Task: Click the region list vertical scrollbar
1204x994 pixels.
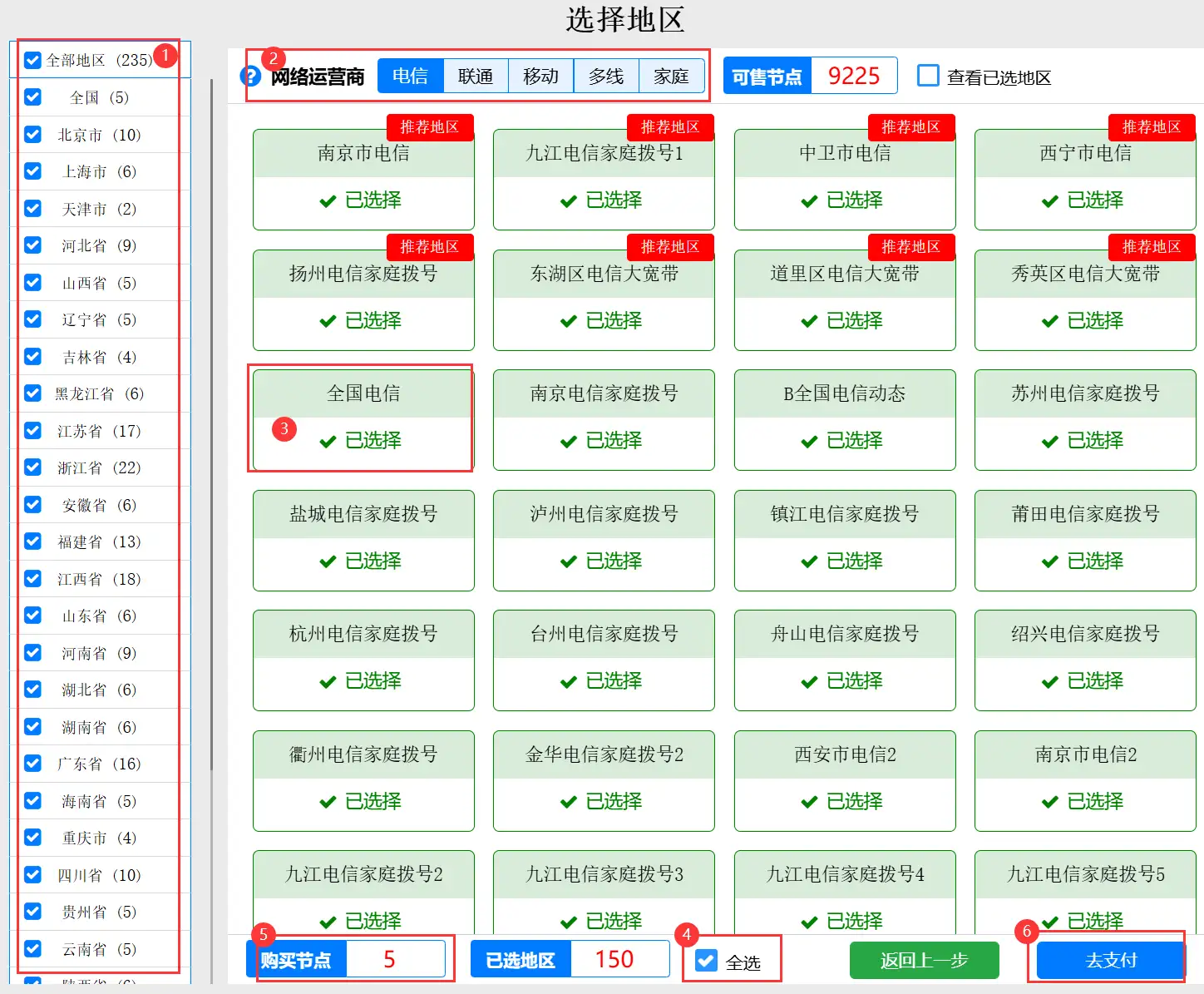Action: [x=211, y=416]
